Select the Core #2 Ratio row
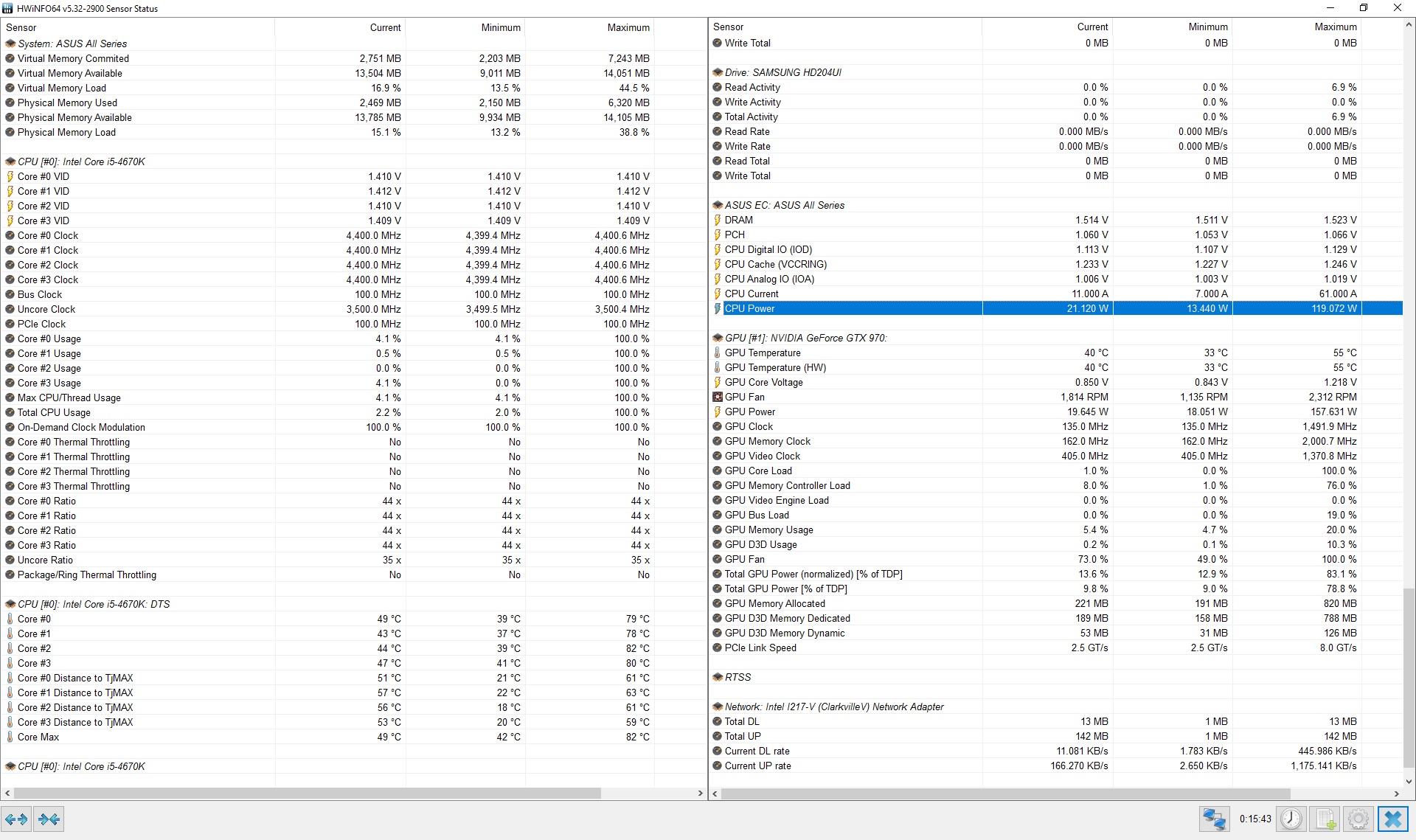Image resolution: width=1416 pixels, height=840 pixels. [354, 530]
